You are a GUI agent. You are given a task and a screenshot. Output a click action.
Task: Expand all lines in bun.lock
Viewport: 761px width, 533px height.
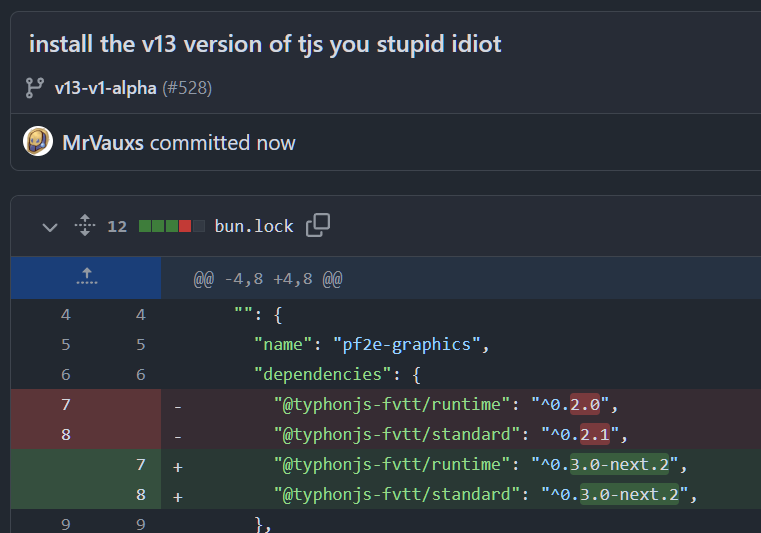coord(85,226)
